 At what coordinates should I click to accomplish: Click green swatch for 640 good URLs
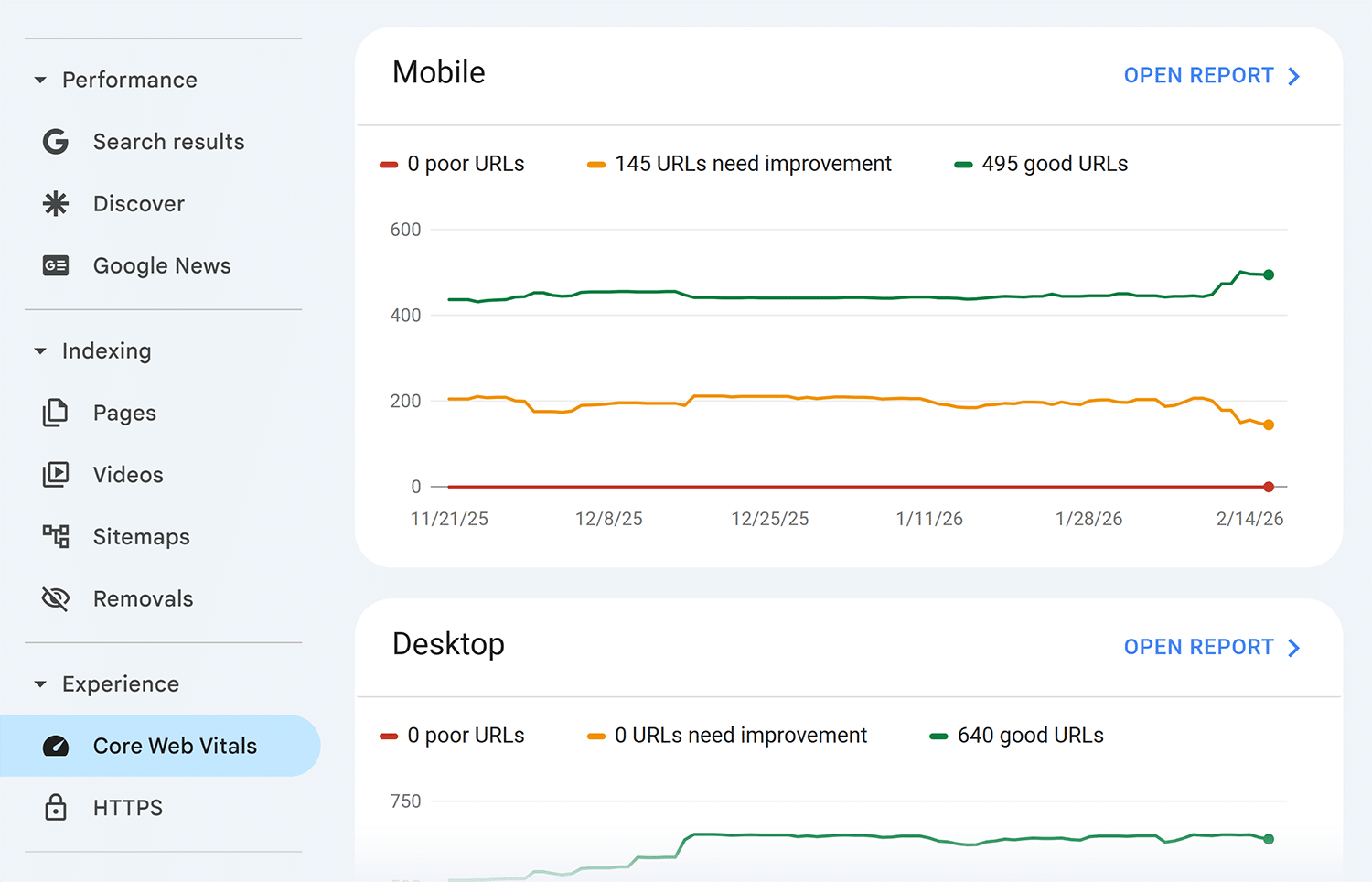click(938, 737)
